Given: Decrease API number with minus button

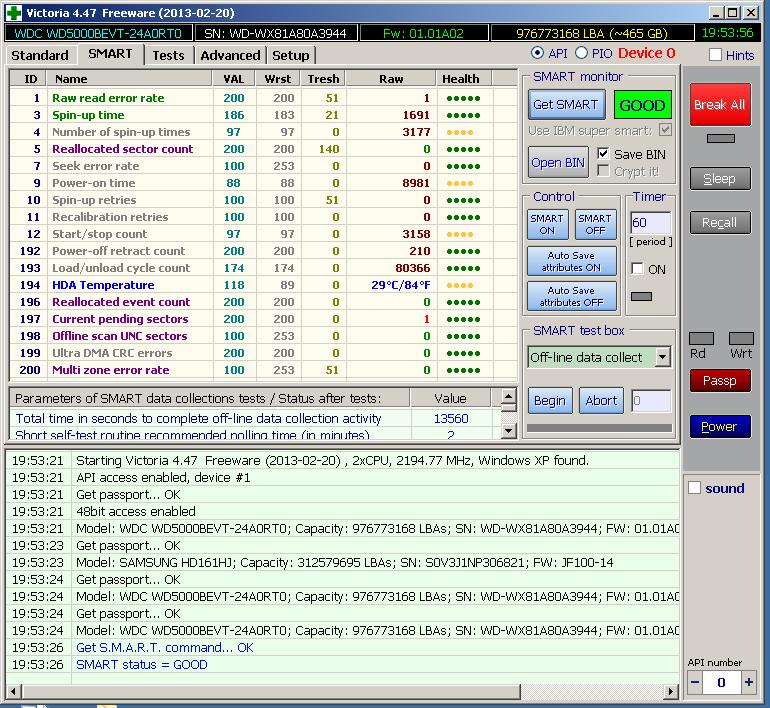Looking at the screenshot, I should (695, 682).
